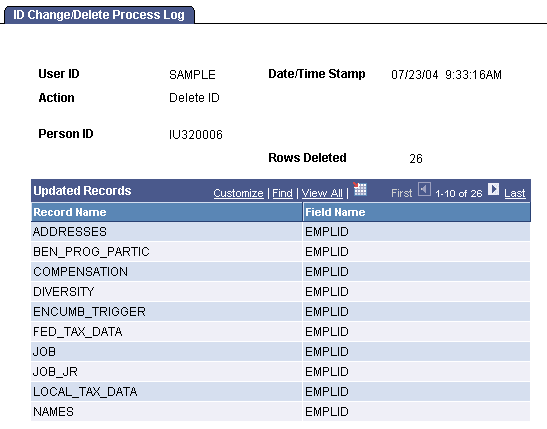Click Person ID value IU320006
547x429 pixels.
point(196,135)
